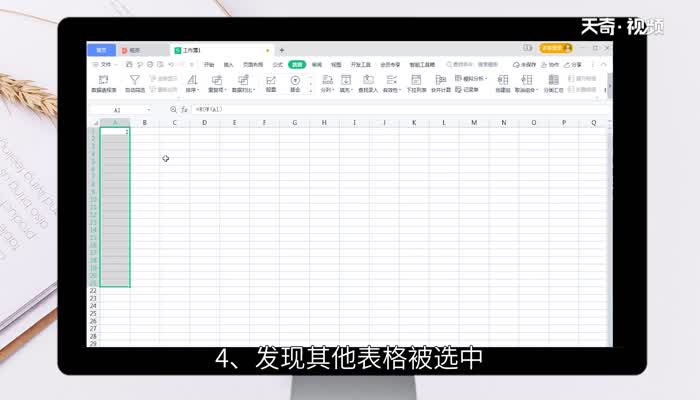Switch to the Formulas (公式) ribbon tab

278,65
